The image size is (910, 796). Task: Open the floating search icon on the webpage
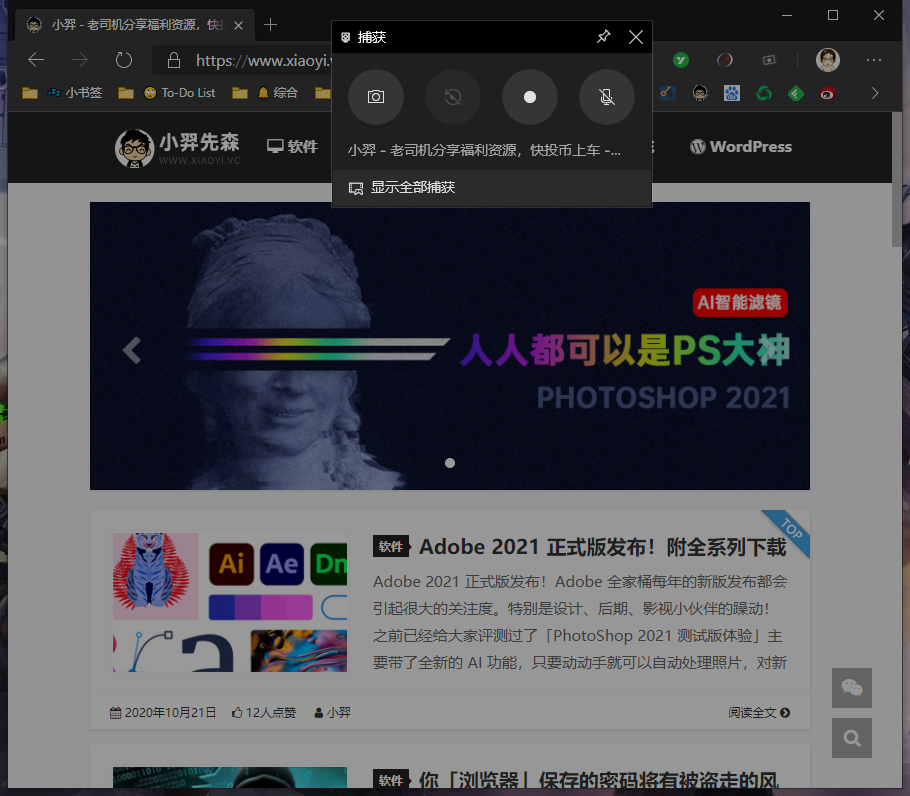(851, 738)
